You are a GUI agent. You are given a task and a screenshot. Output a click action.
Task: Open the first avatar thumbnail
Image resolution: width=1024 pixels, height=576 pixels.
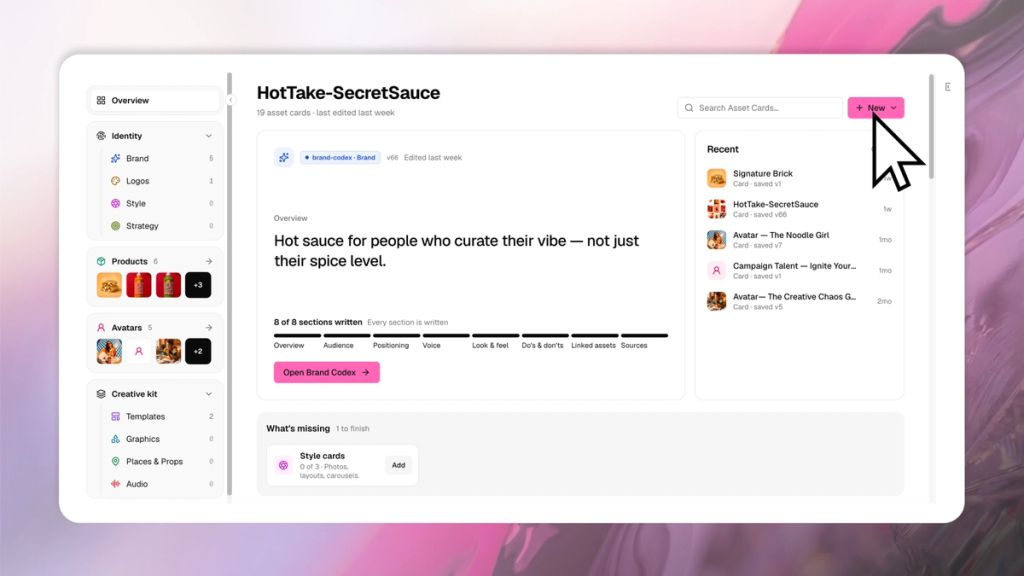[109, 351]
